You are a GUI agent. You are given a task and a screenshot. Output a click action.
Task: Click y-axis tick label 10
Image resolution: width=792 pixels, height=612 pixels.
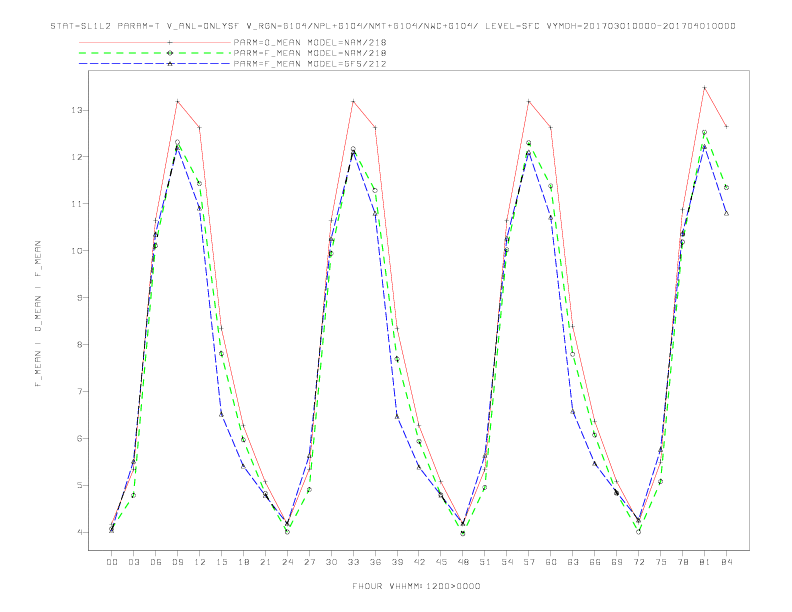point(77,251)
